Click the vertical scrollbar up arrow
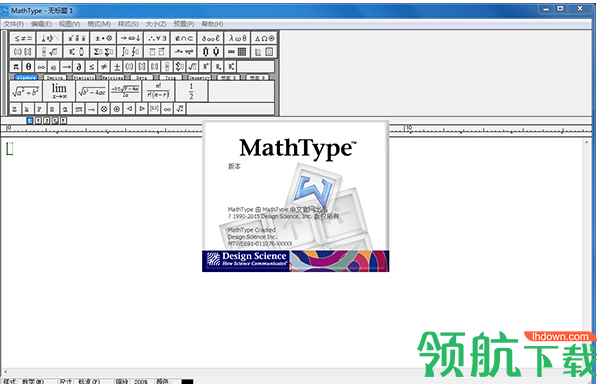The width and height of the screenshot is (597, 384). (x=587, y=142)
